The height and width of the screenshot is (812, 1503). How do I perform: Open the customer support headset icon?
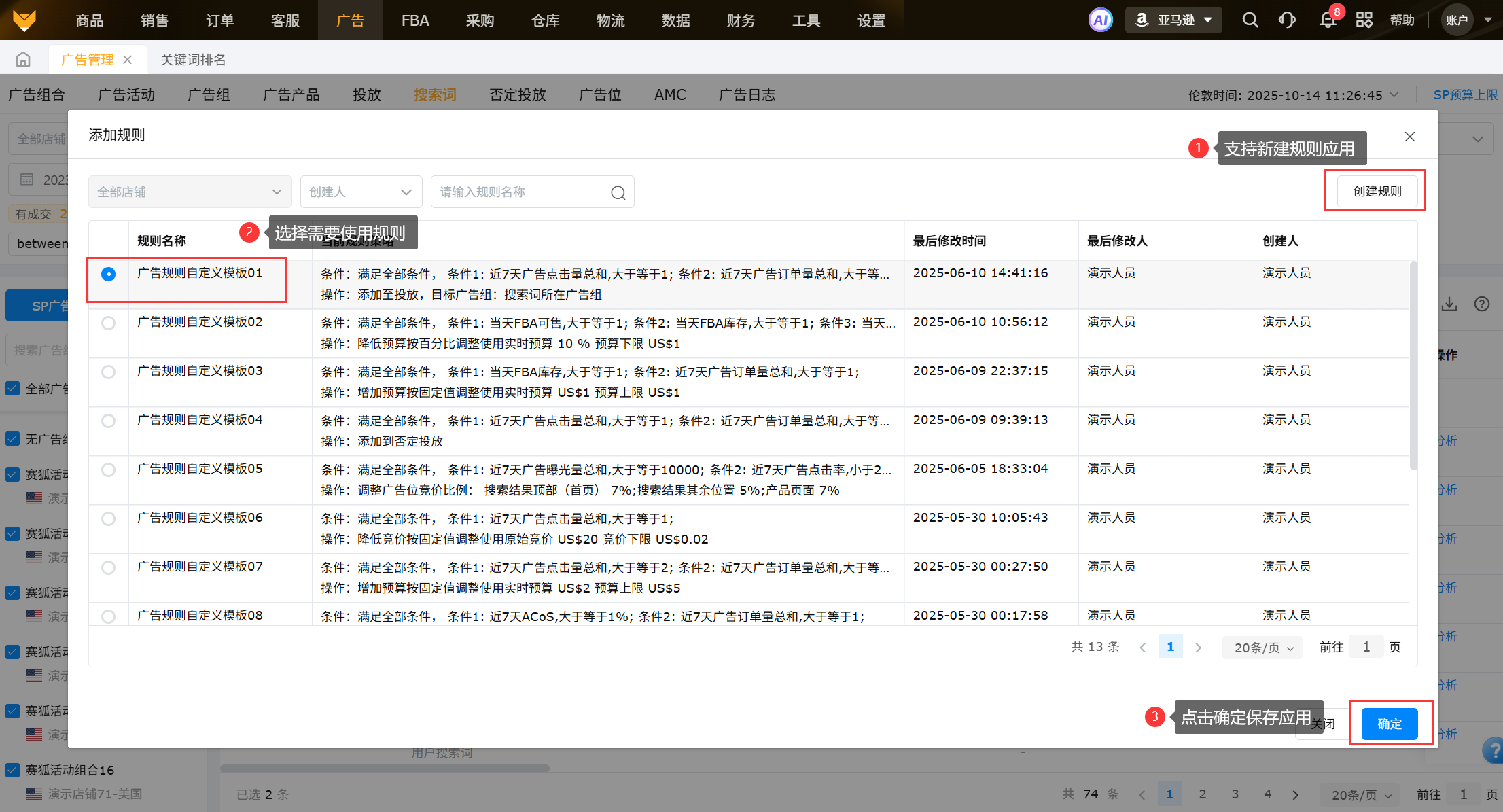(x=1286, y=20)
